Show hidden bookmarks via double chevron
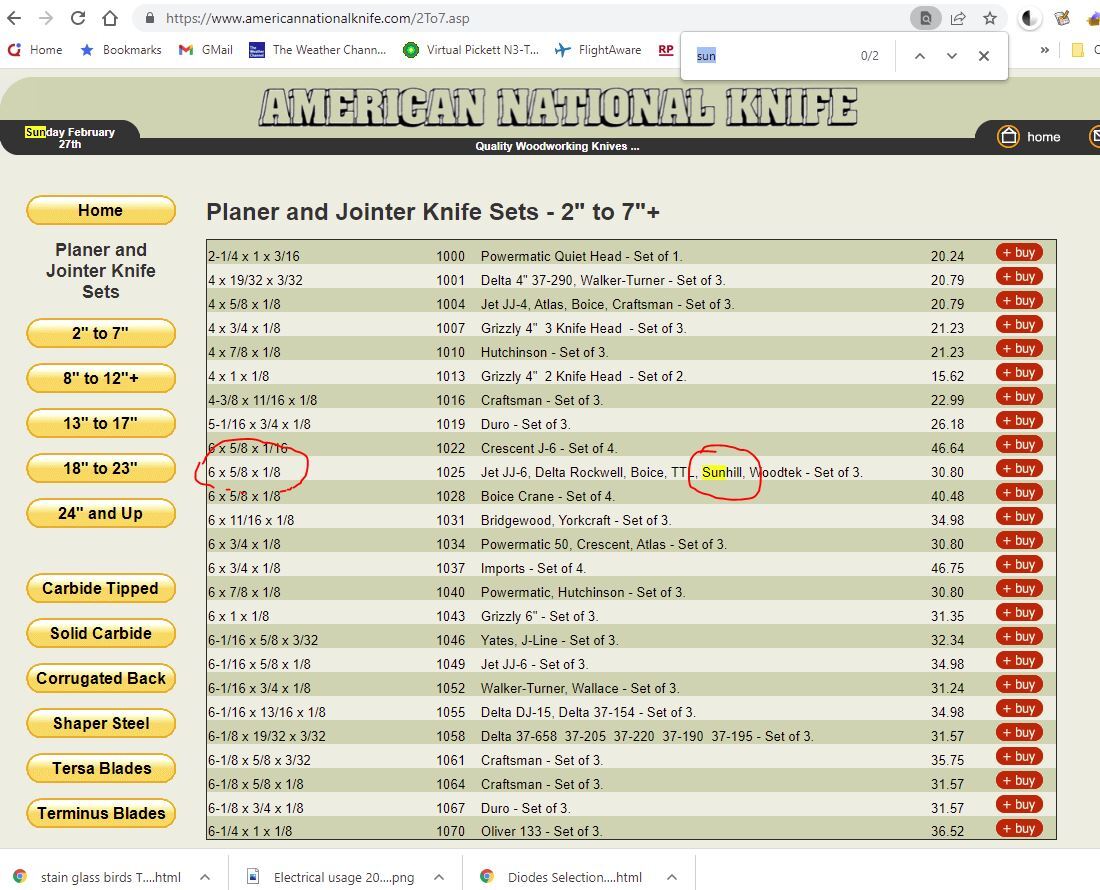 [1045, 50]
